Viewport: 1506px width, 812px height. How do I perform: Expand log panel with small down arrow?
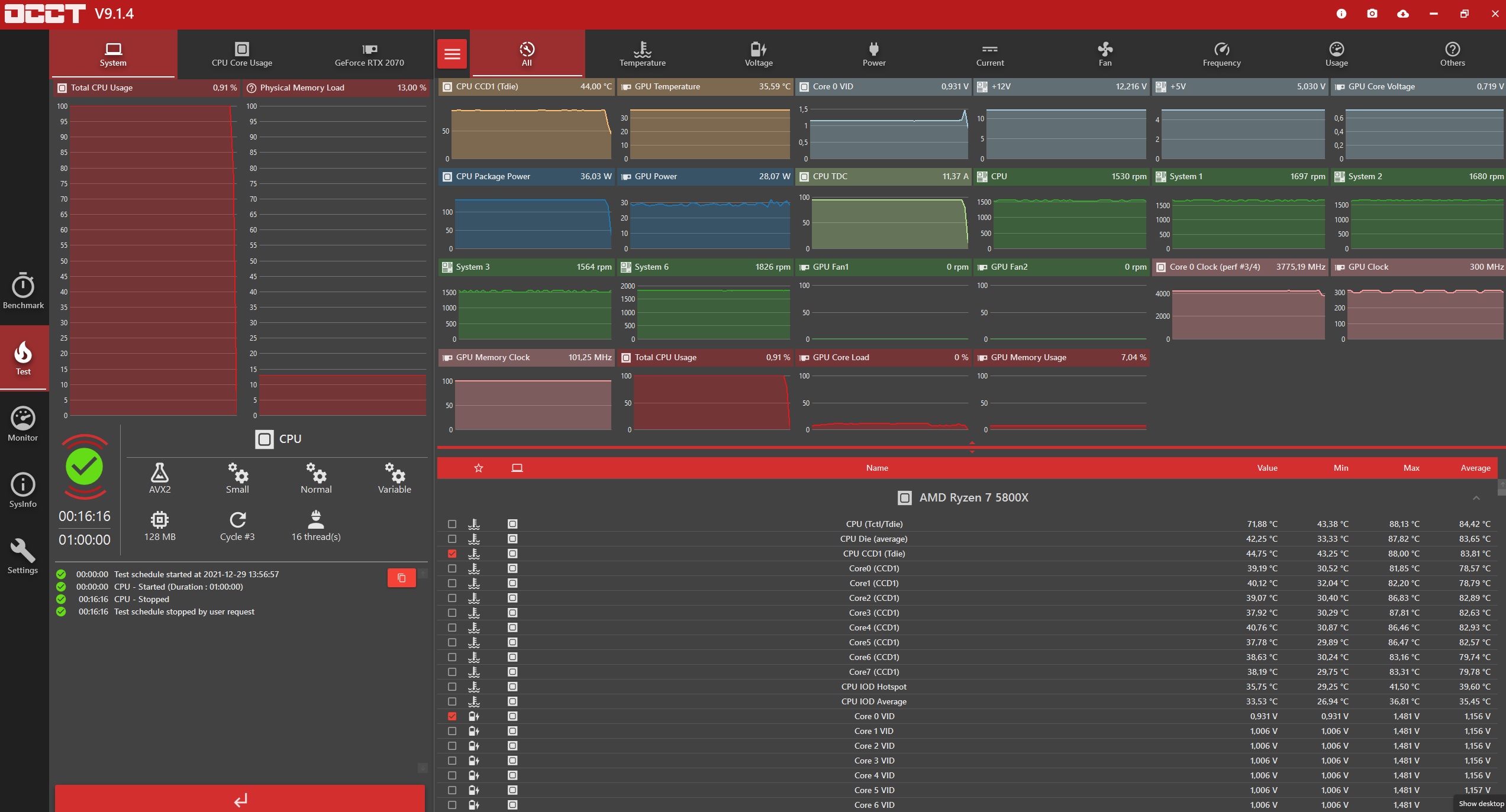(x=423, y=768)
